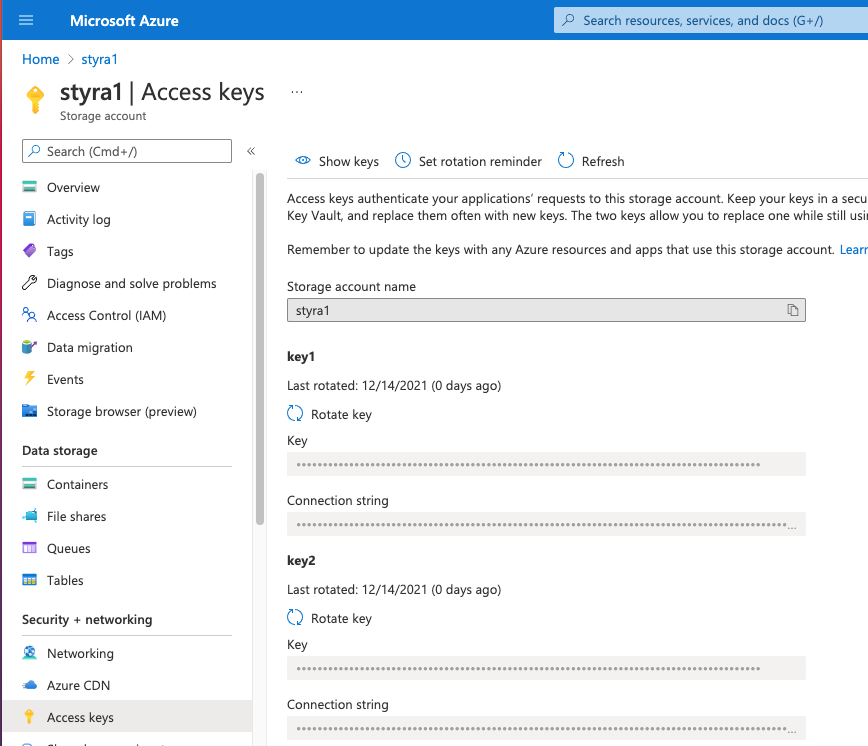Screen dimensions: 868x746
Task: Open the Azure portal hamburger menu
Action: click(26, 20)
